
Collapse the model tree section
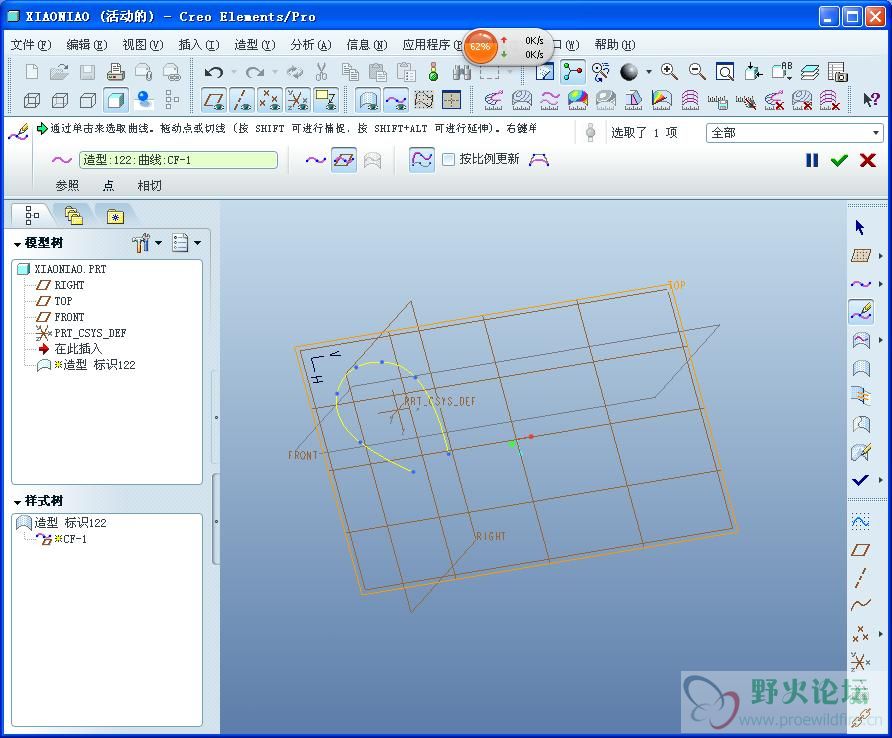(x=17, y=244)
